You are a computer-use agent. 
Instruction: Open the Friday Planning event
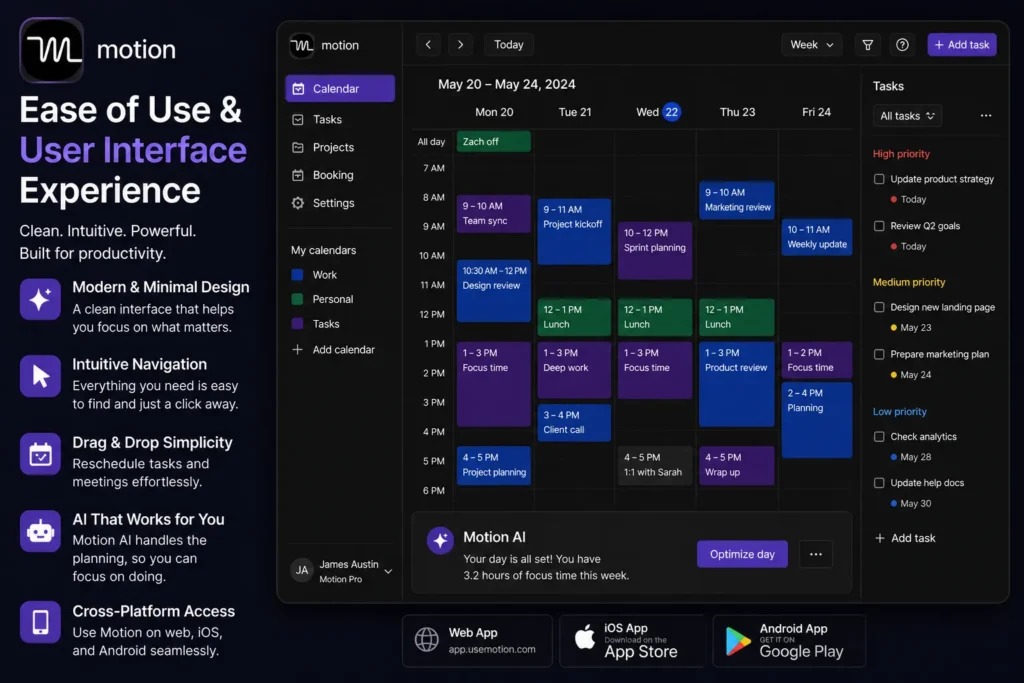click(817, 420)
